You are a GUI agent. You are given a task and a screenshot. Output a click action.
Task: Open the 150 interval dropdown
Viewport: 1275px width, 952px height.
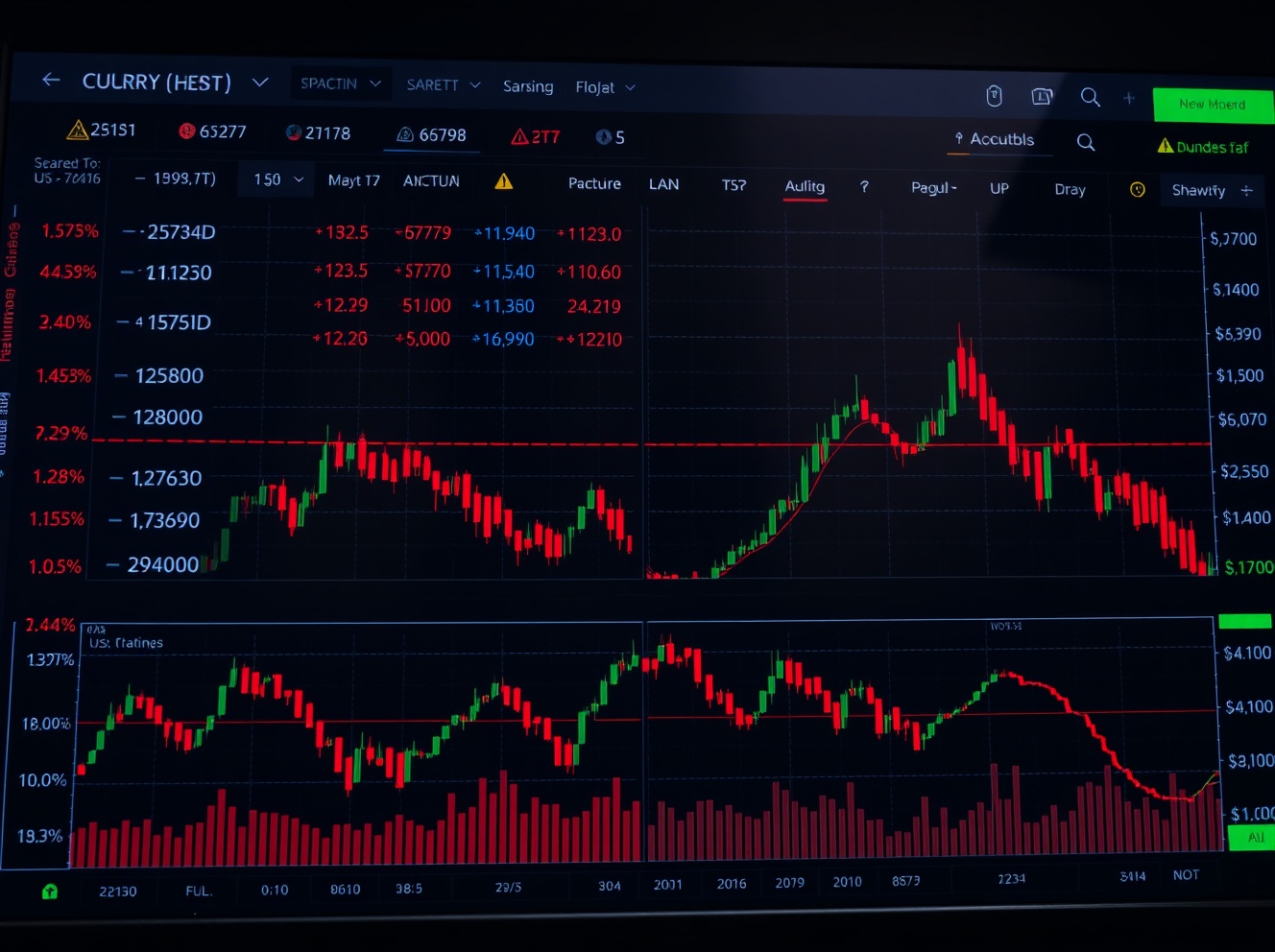click(x=276, y=179)
